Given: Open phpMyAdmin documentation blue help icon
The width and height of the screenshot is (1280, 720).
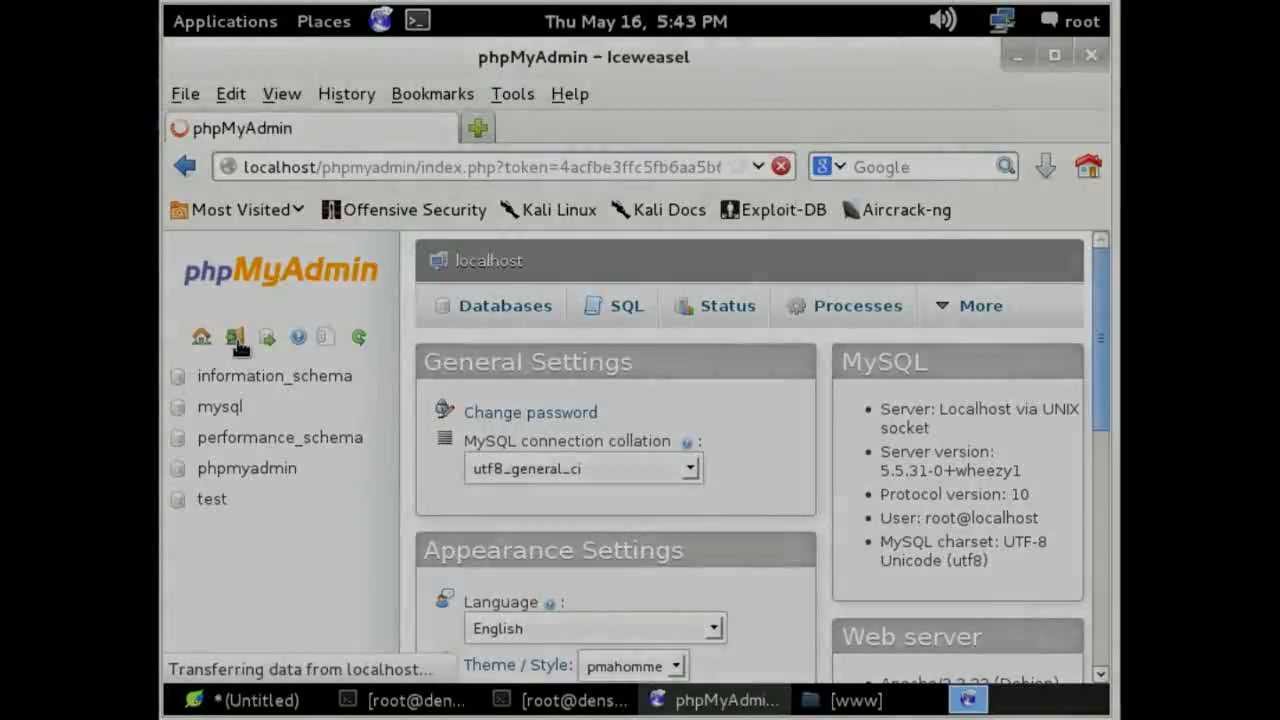Looking at the screenshot, I should [298, 337].
